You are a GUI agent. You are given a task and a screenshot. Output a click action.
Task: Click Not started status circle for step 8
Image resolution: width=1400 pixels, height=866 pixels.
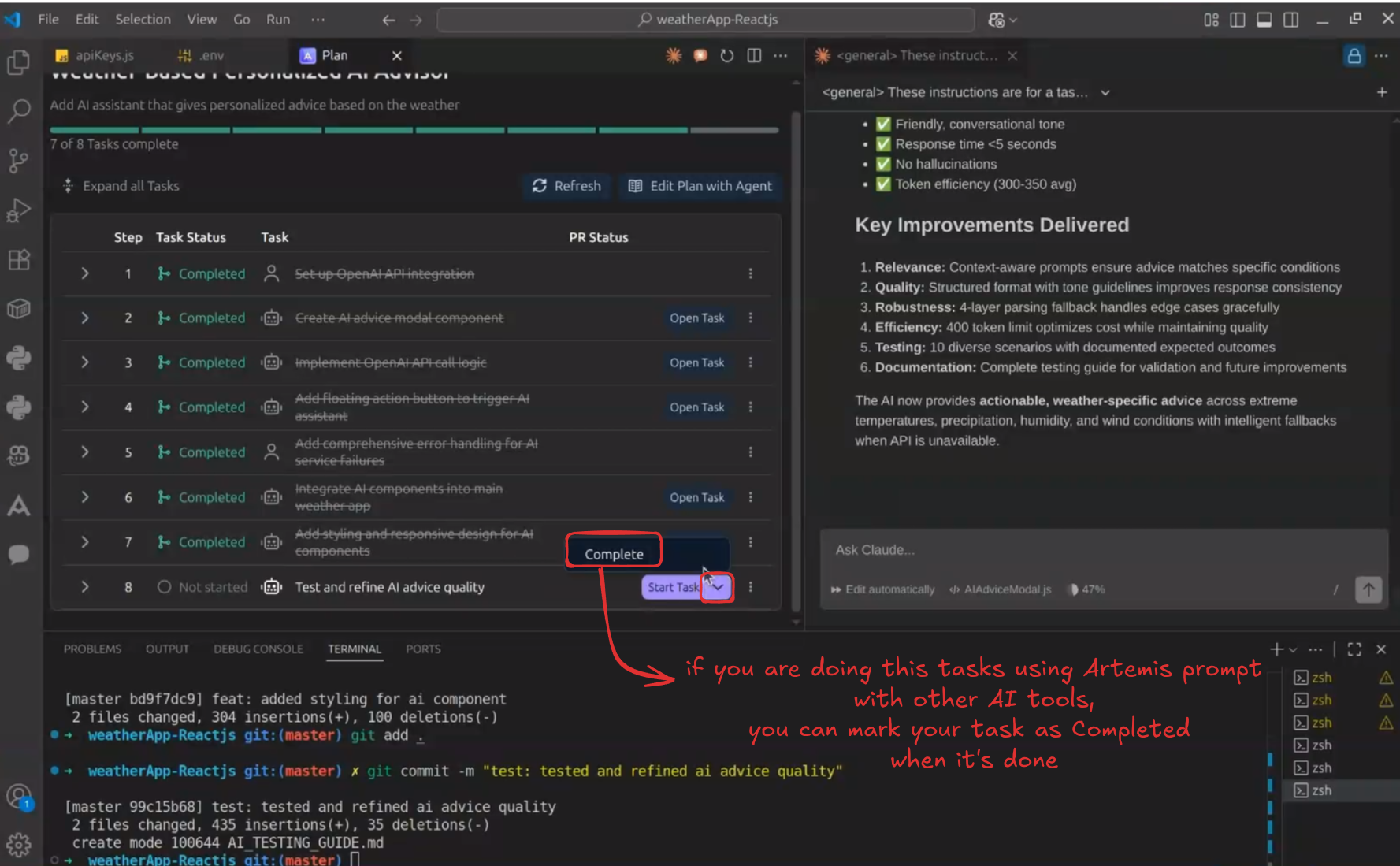(164, 587)
